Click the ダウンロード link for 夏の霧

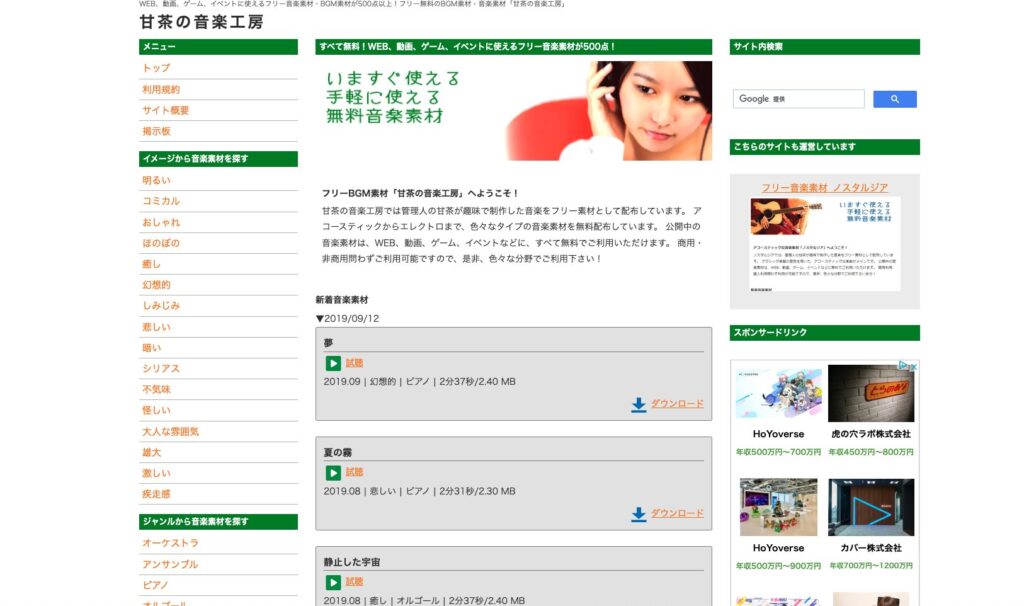coord(677,513)
